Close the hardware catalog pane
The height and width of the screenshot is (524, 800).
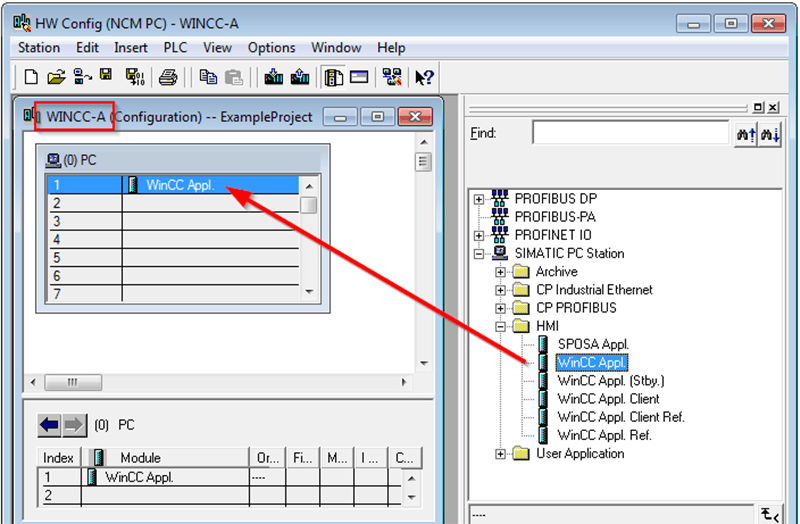[x=773, y=107]
